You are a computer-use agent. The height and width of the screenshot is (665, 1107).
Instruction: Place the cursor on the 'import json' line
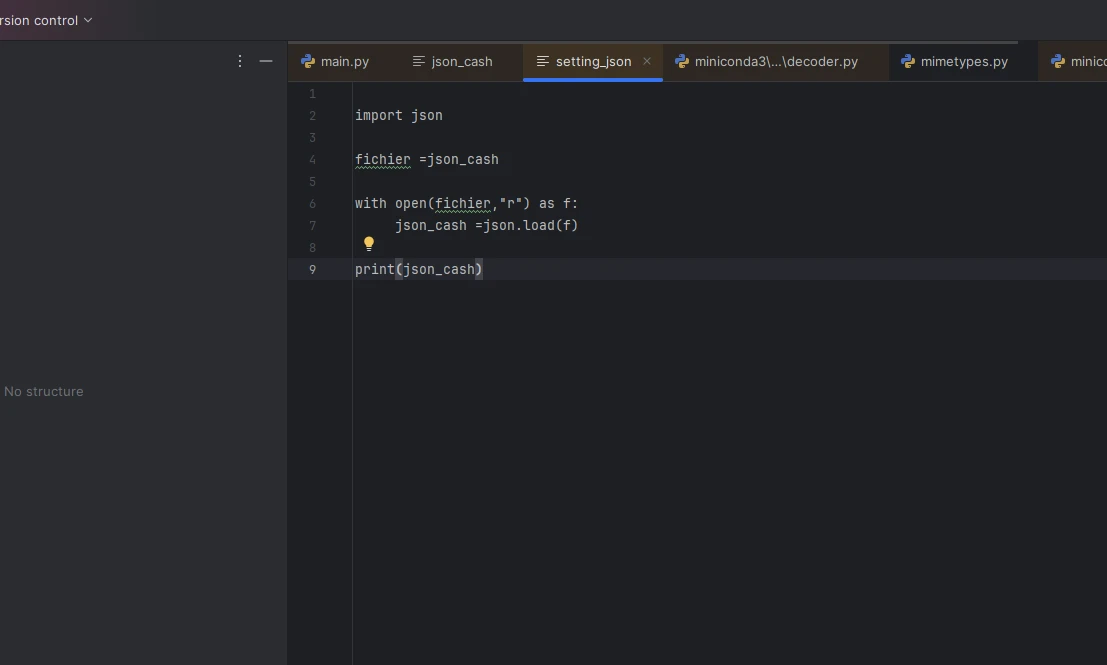tap(399, 115)
